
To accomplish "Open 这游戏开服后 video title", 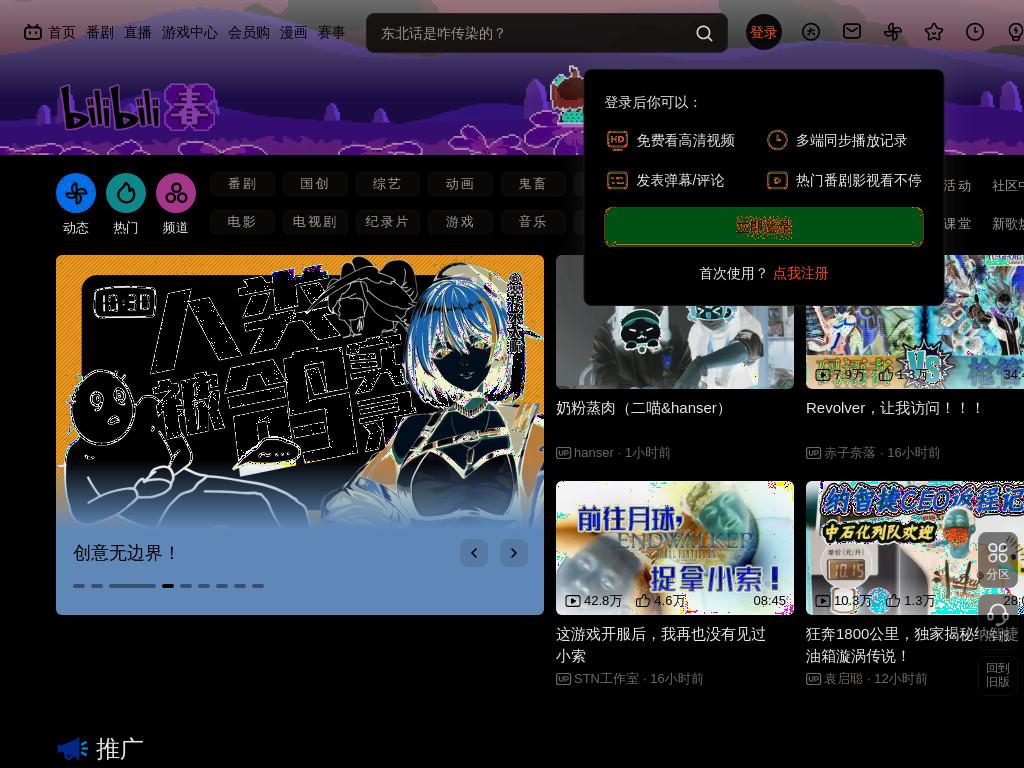I will click(660, 645).
